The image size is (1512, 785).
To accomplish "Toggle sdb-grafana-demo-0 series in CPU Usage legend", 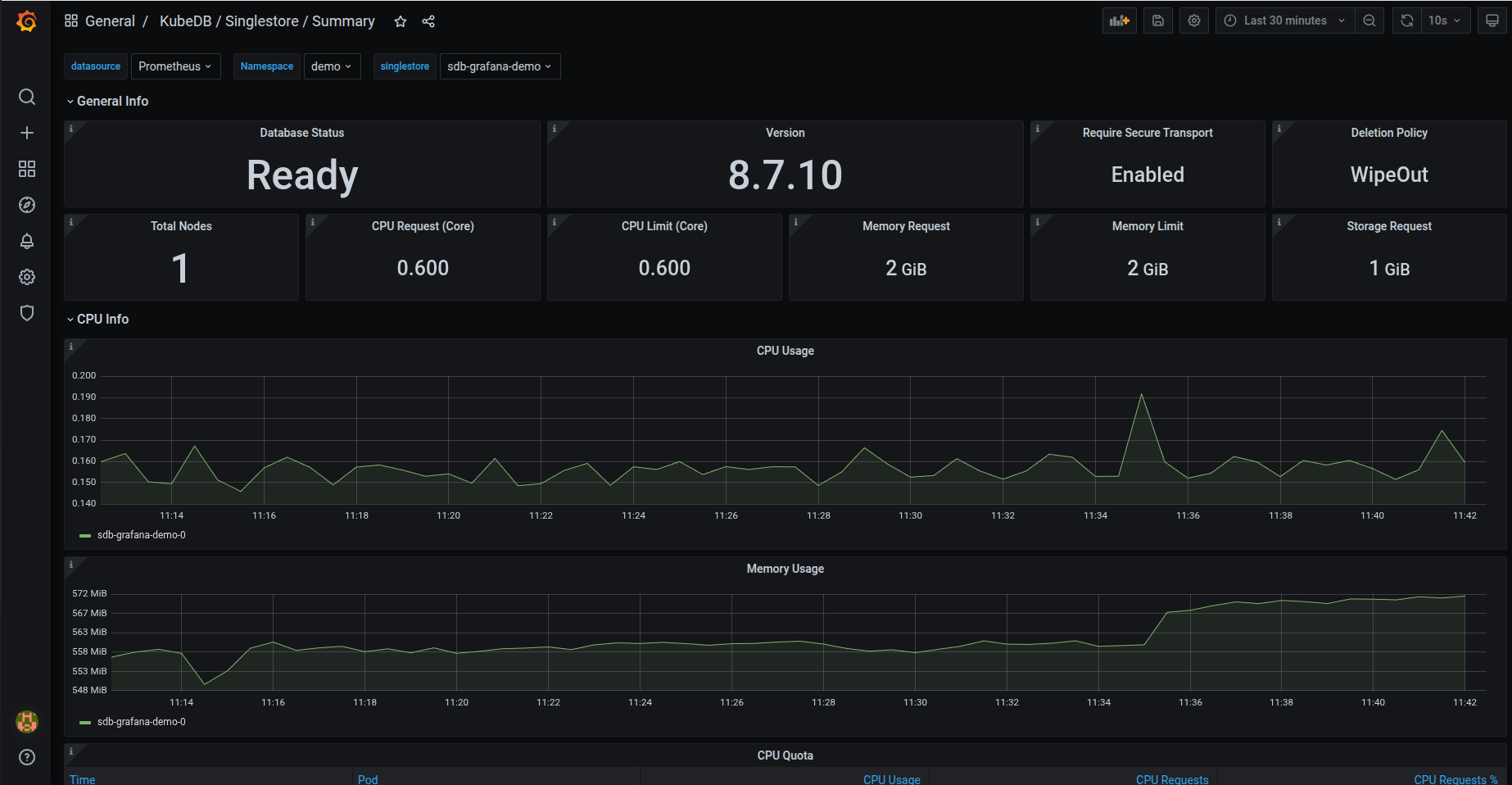I will point(142,535).
